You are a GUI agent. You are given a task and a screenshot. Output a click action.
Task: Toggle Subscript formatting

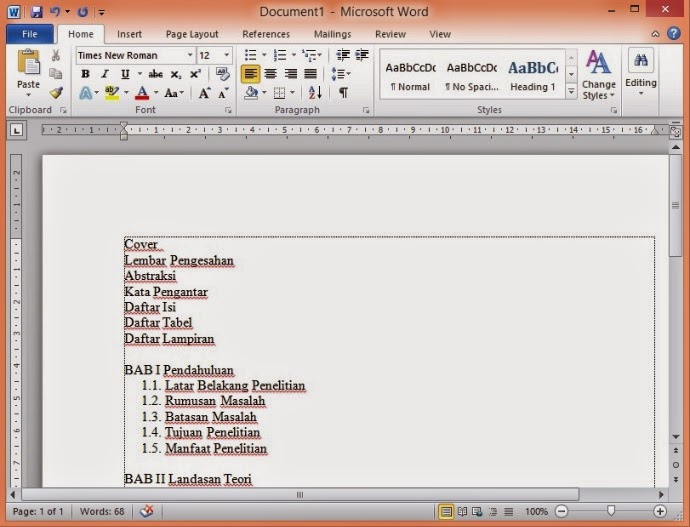click(176, 74)
